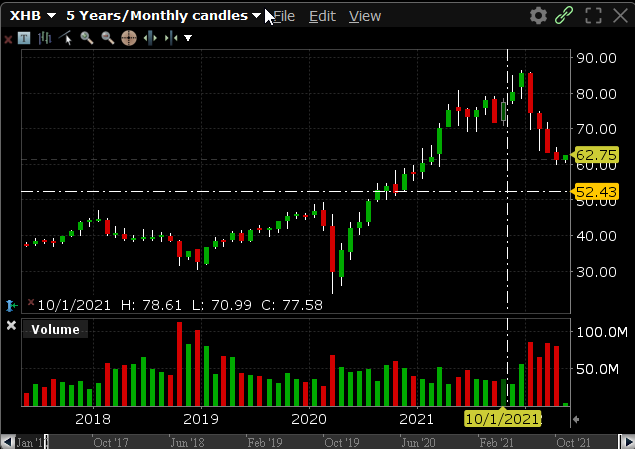Click the 90.00 price axis label

click(596, 58)
